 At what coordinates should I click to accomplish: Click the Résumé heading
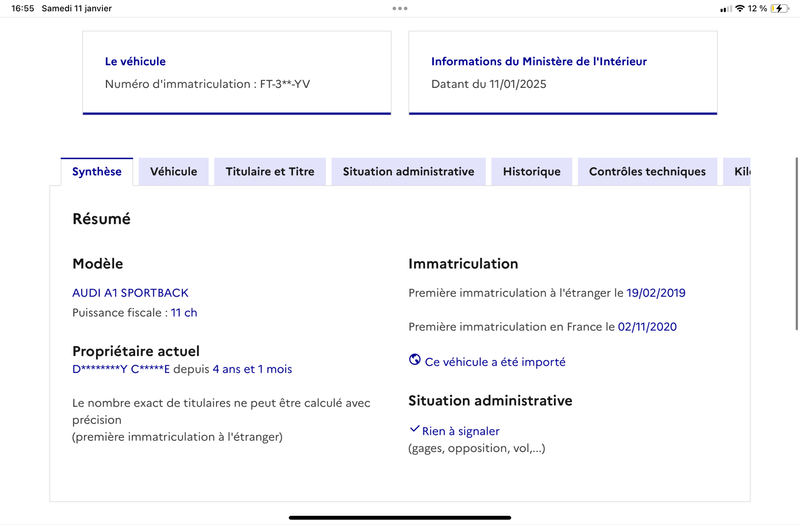tap(102, 219)
